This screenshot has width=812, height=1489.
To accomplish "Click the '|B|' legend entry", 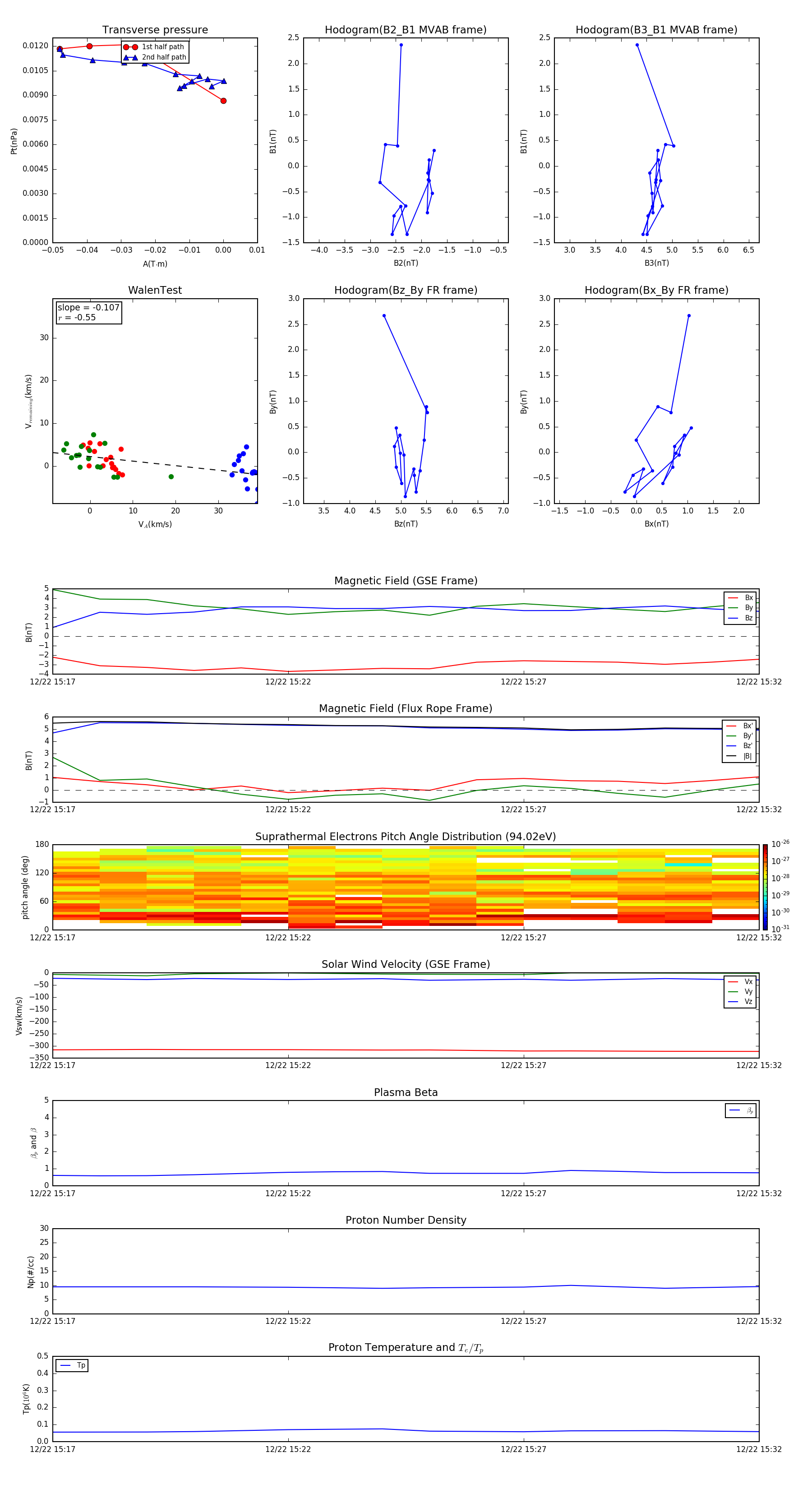I will [x=740, y=756].
